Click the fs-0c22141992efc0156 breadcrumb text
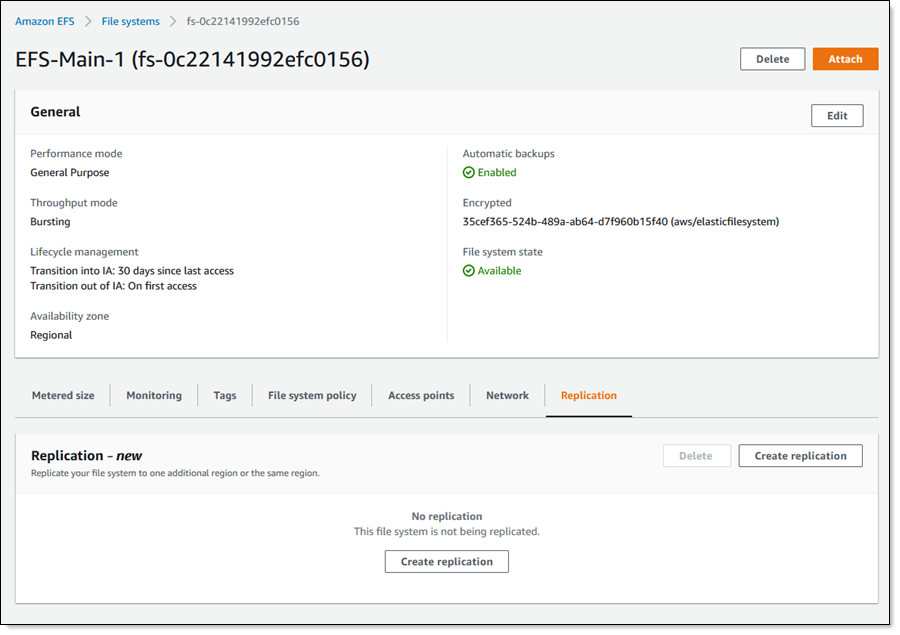The image size is (900, 635). pyautogui.click(x=243, y=21)
